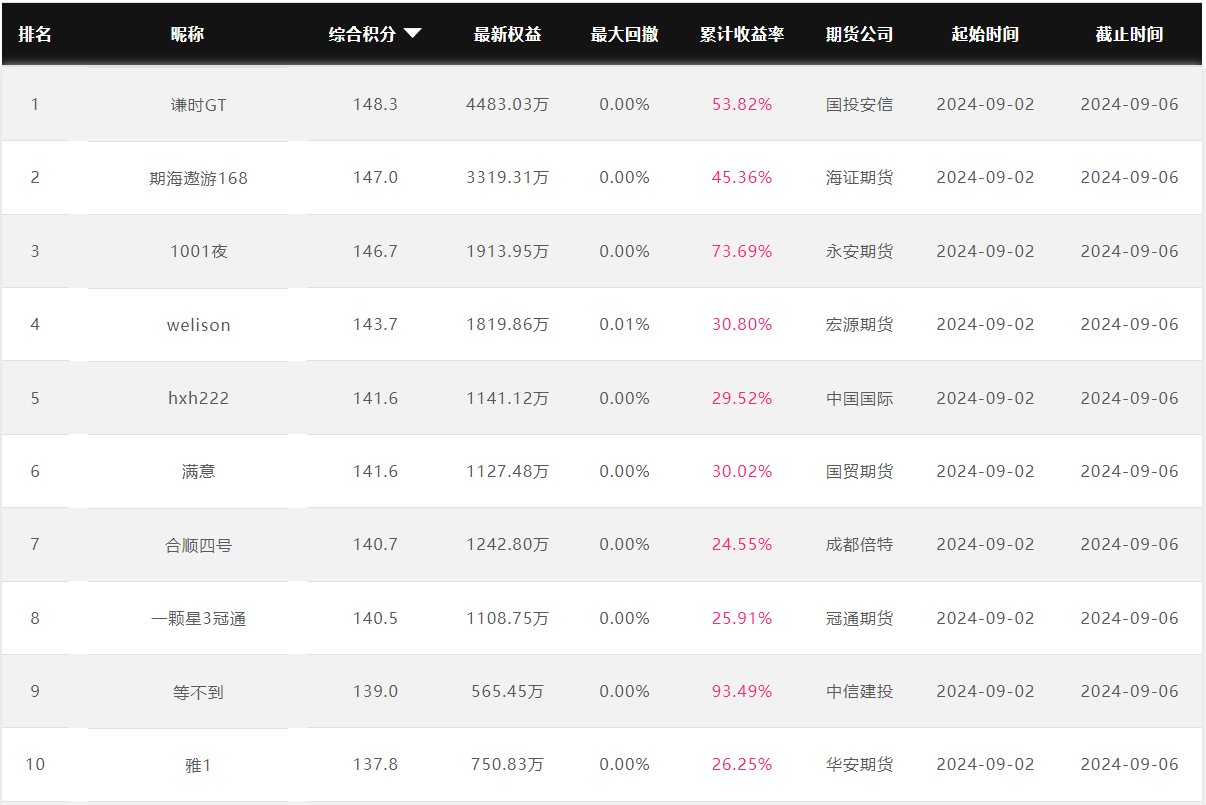Image resolution: width=1206 pixels, height=805 pixels.
Task: Click score value 140.7
Action: pyautogui.click(x=375, y=544)
